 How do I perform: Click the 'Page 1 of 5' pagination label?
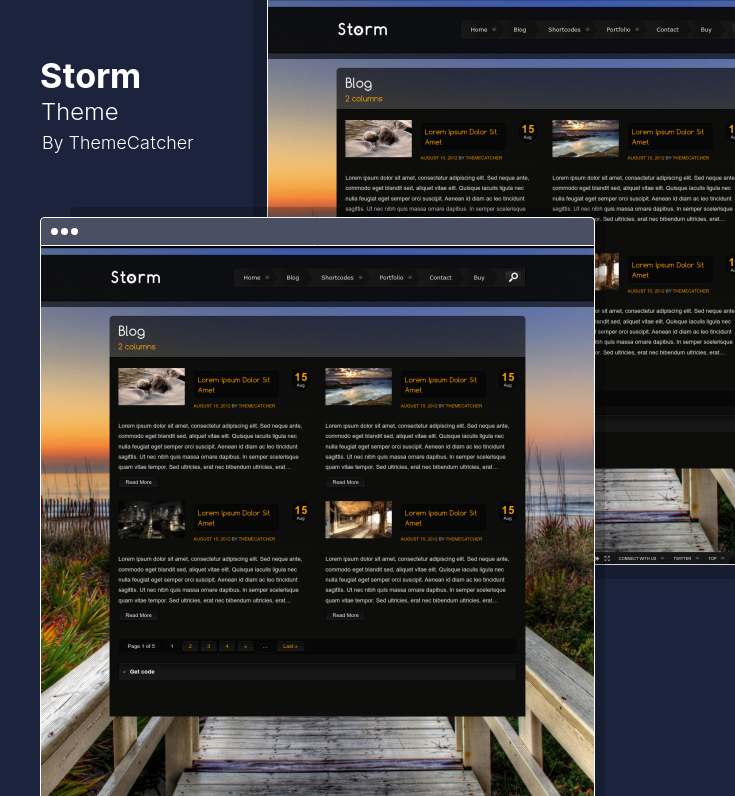coord(141,646)
